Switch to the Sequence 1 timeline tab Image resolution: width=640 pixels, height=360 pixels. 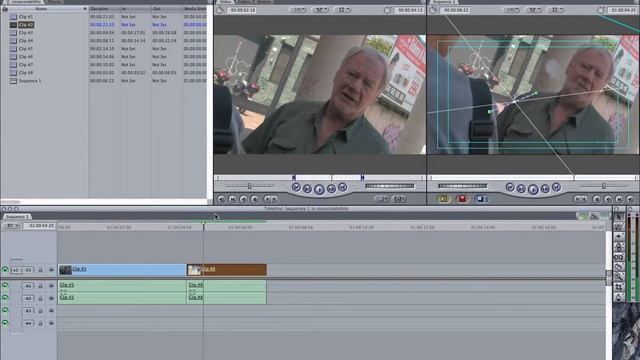point(17,216)
